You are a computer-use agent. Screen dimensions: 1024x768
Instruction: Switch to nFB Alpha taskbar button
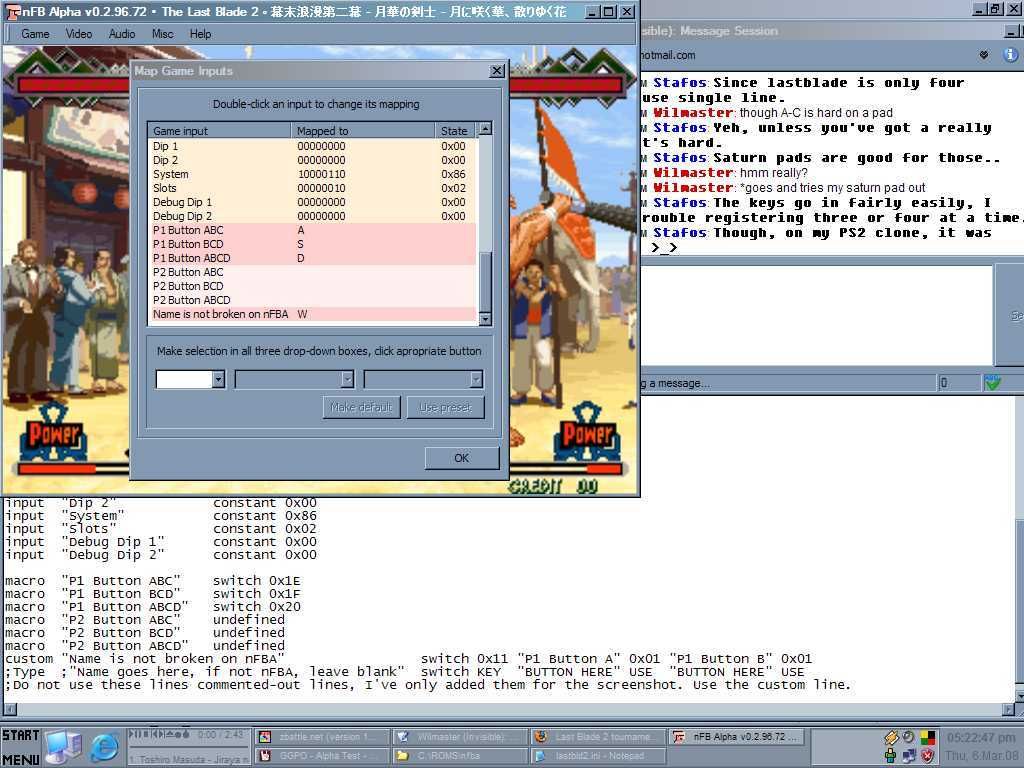pos(735,737)
